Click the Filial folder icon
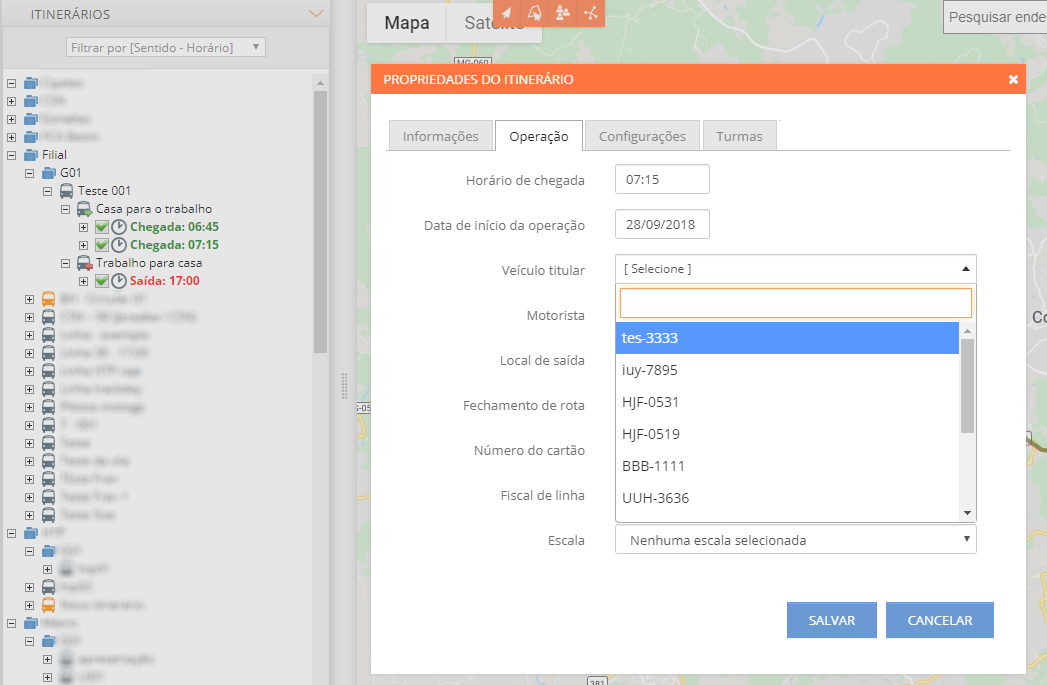Image resolution: width=1047 pixels, height=685 pixels. tap(30, 155)
